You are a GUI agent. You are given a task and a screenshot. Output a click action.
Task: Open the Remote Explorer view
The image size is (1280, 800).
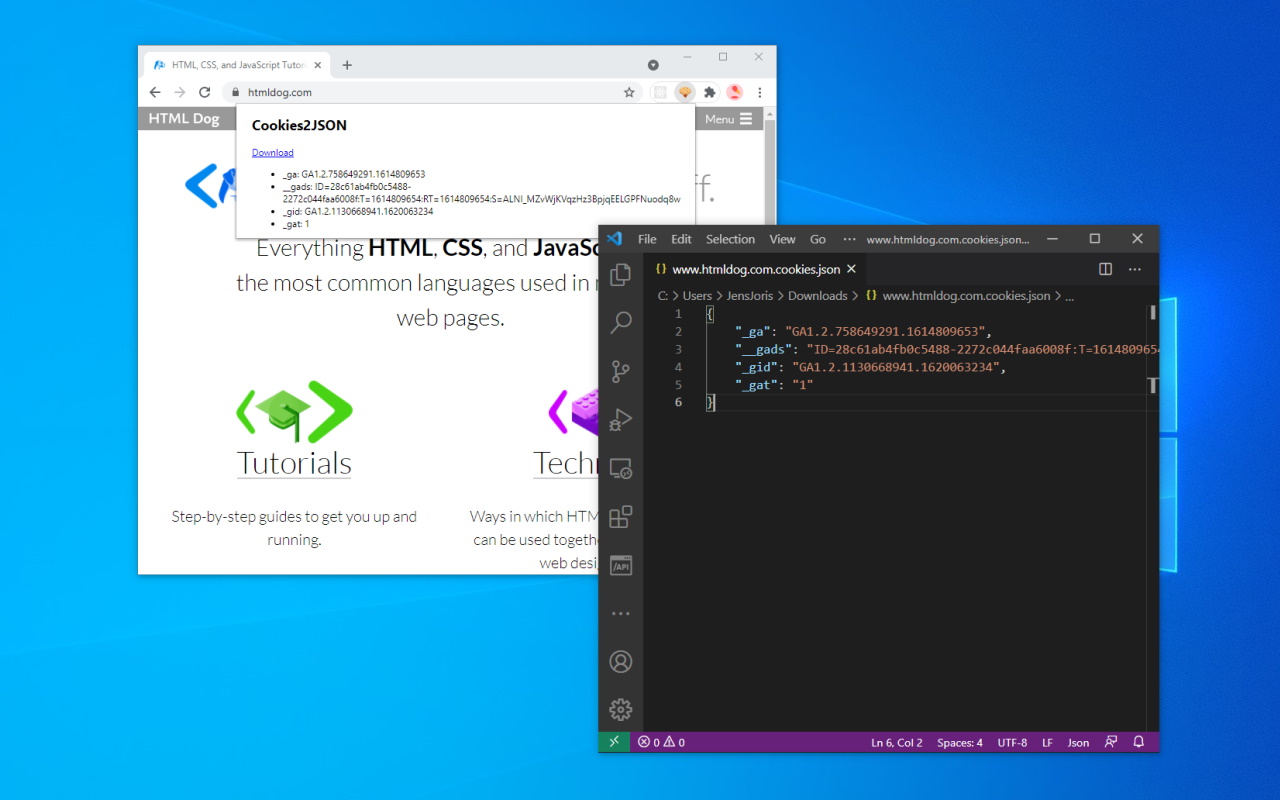(621, 468)
